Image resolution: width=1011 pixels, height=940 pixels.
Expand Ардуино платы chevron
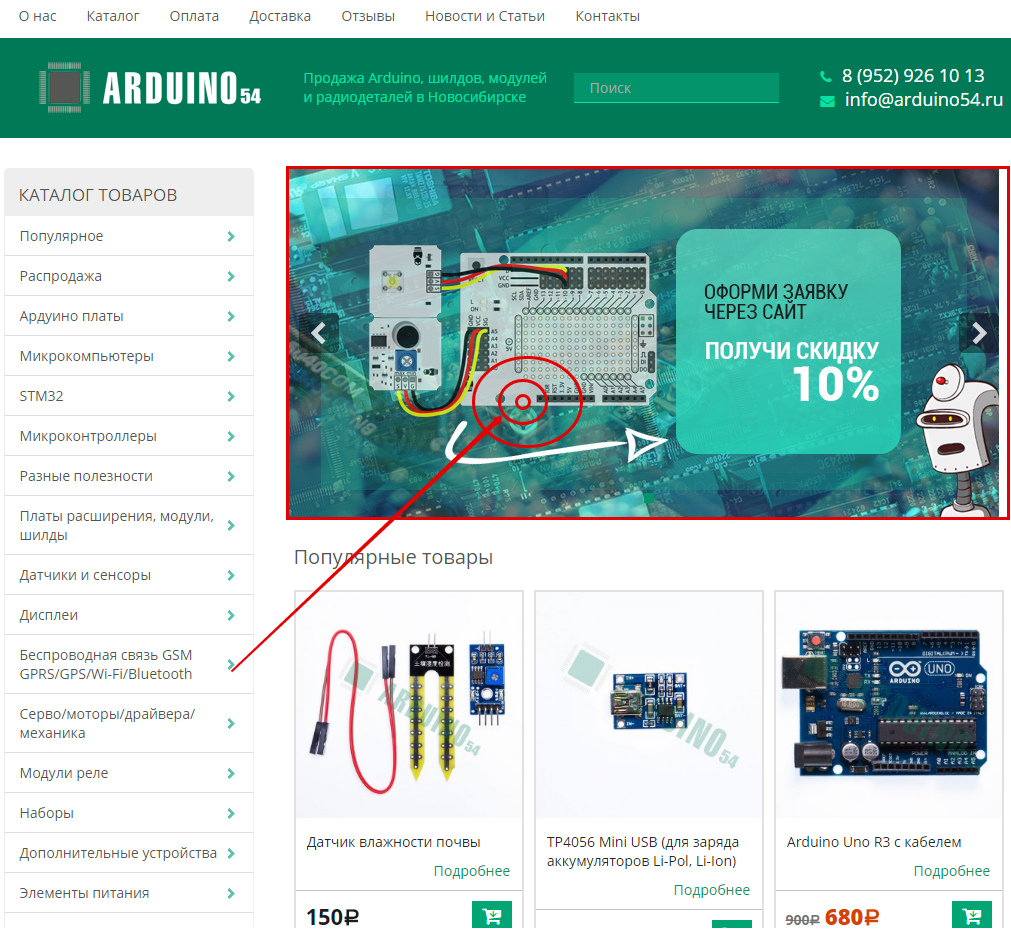click(x=231, y=317)
